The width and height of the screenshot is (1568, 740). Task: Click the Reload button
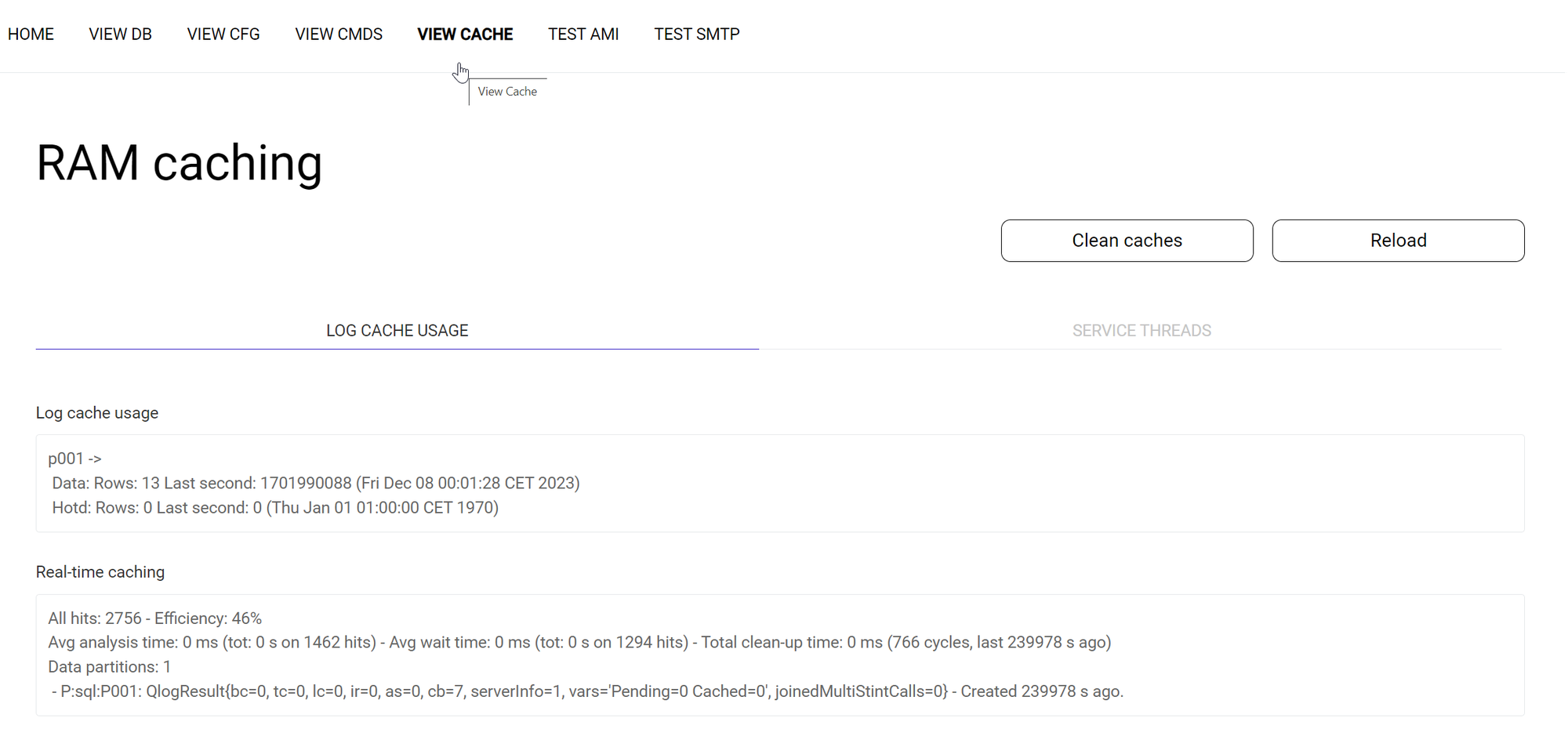pyautogui.click(x=1398, y=241)
